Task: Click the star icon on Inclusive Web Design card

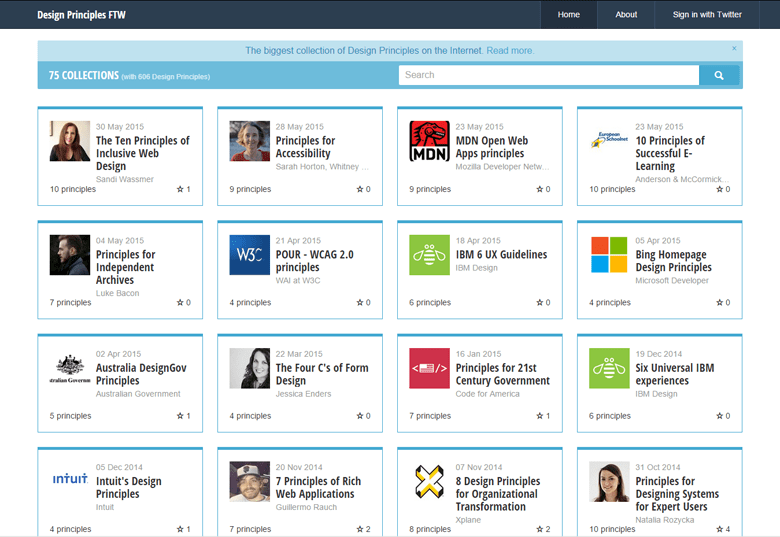Action: pos(180,189)
